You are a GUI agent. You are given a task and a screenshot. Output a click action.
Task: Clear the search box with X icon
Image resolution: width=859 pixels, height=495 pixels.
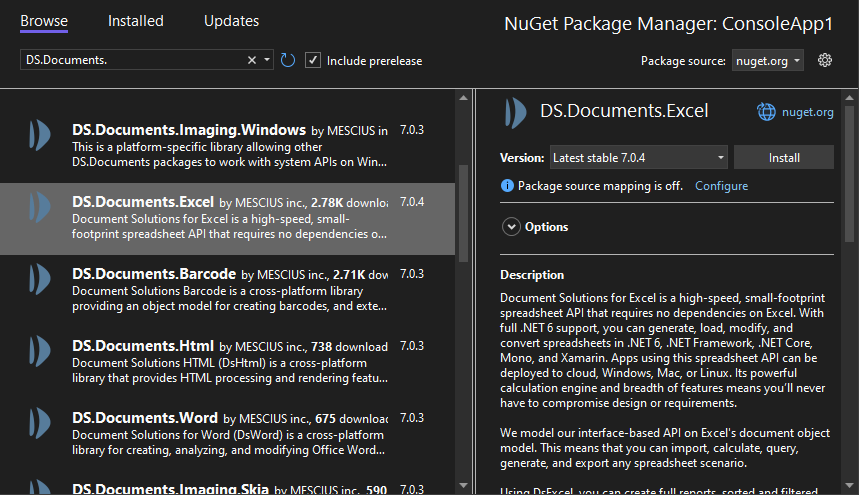pos(251,60)
